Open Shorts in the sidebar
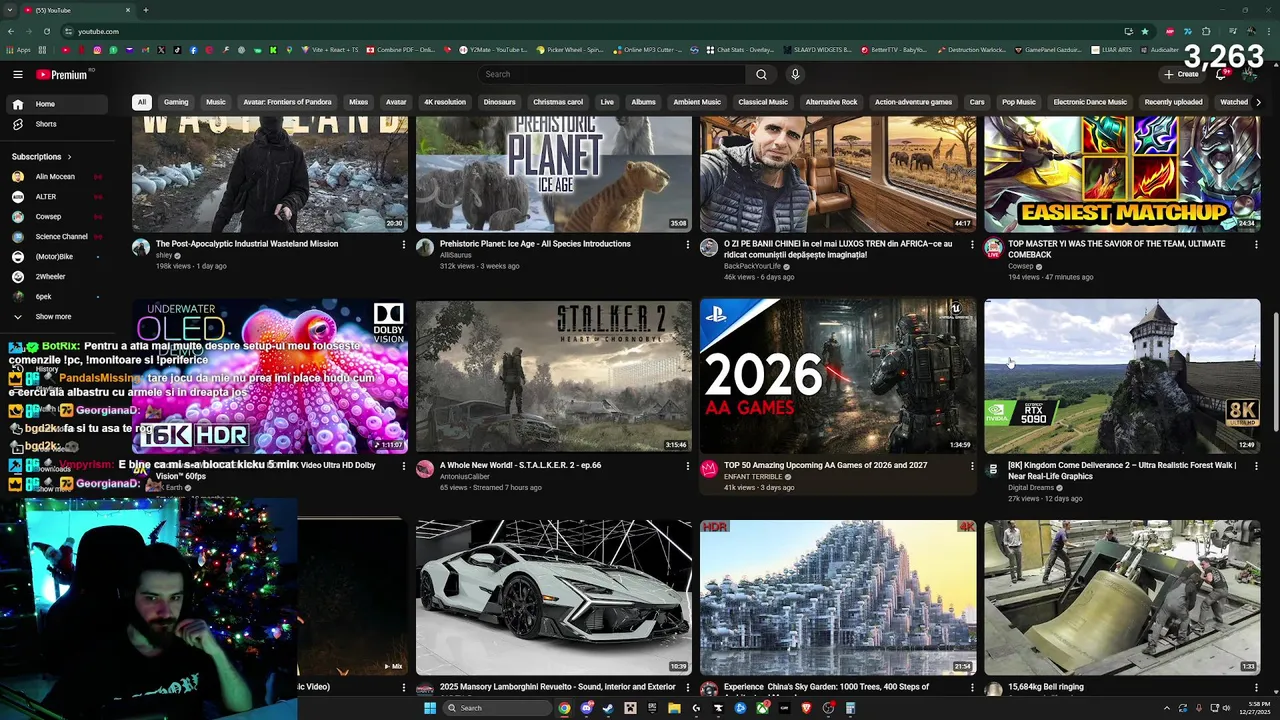Viewport: 1280px width, 720px height. click(x=58, y=124)
